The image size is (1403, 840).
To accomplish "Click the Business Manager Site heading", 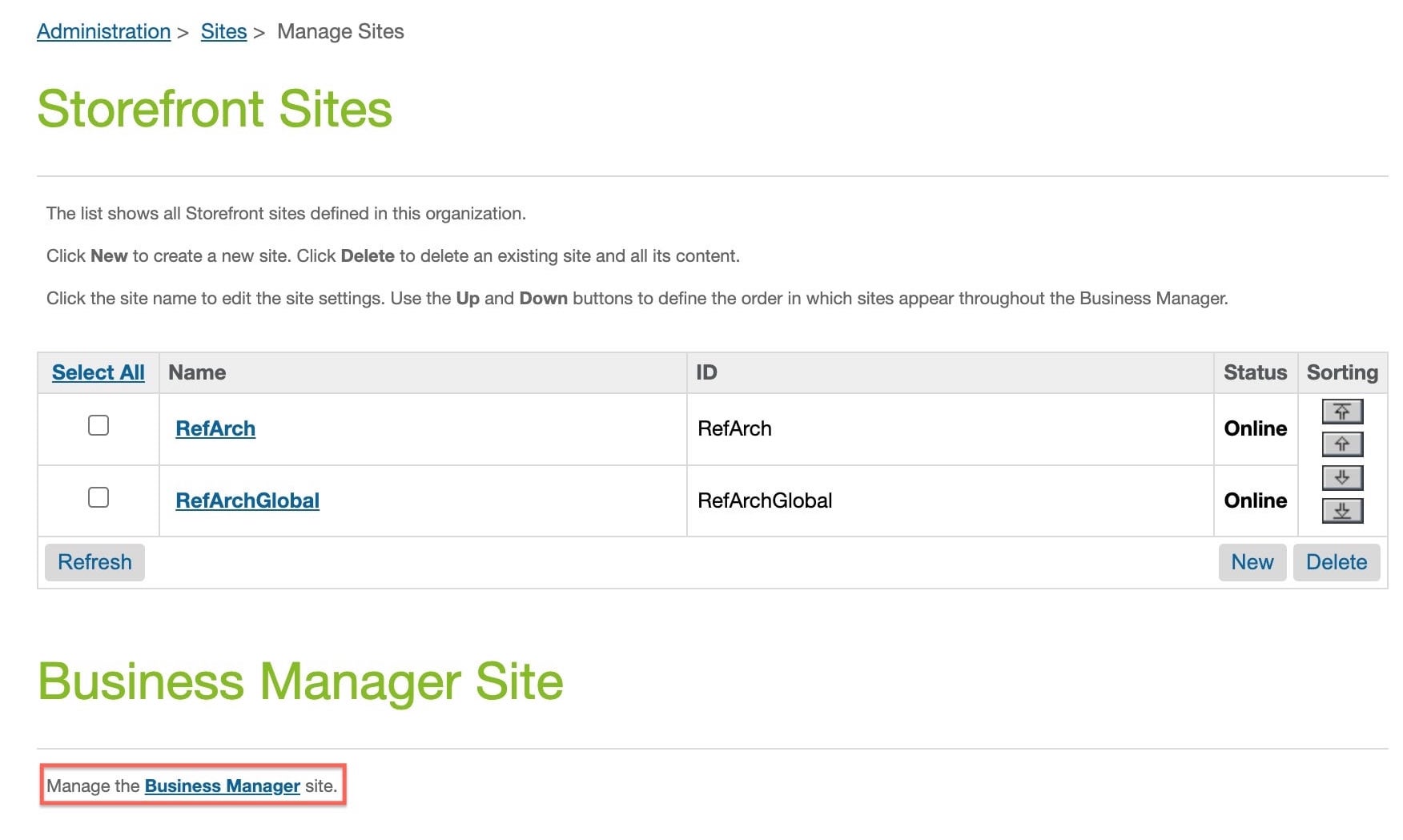I will pos(300,681).
